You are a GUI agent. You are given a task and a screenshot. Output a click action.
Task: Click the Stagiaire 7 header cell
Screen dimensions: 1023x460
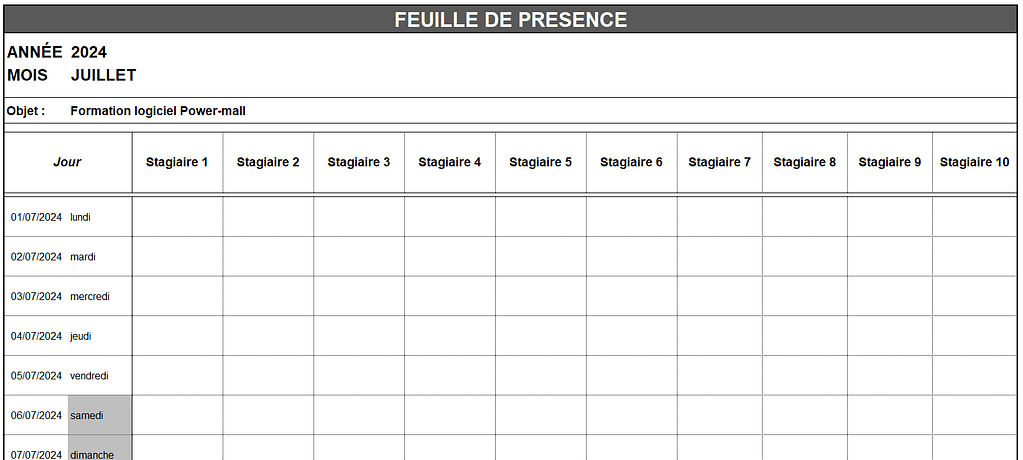click(x=719, y=162)
